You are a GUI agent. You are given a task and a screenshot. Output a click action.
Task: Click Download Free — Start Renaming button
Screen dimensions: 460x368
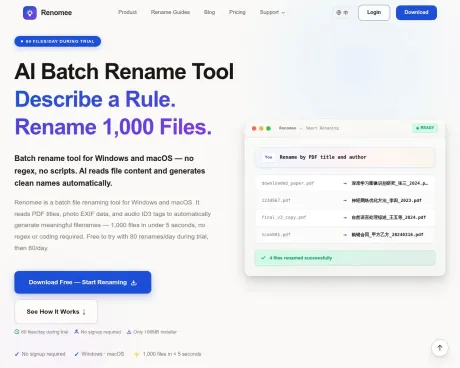click(83, 282)
